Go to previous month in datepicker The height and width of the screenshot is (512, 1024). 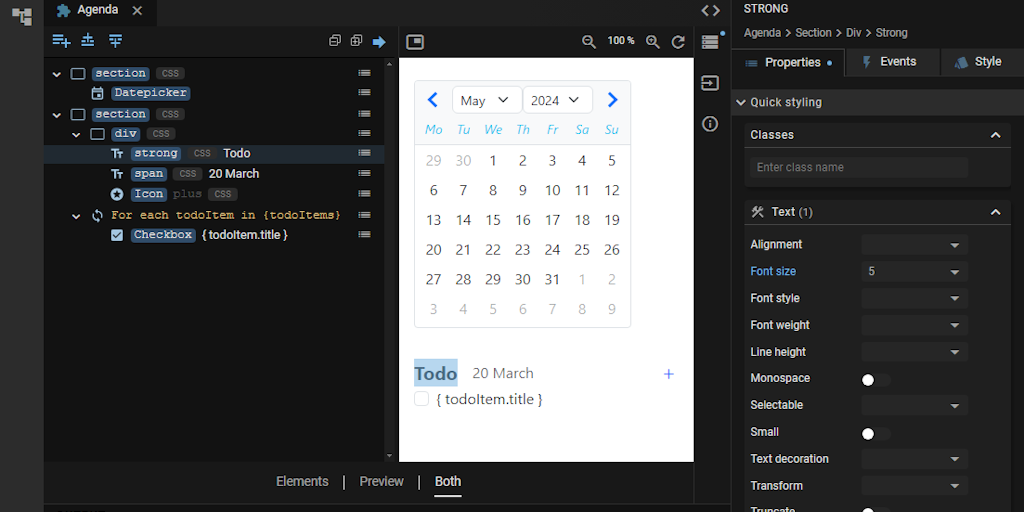coord(433,100)
